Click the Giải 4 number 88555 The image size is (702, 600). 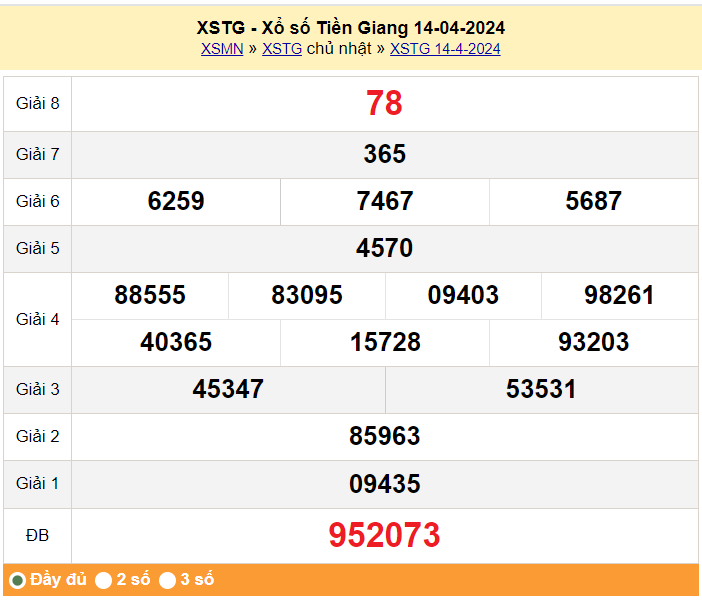[150, 295]
